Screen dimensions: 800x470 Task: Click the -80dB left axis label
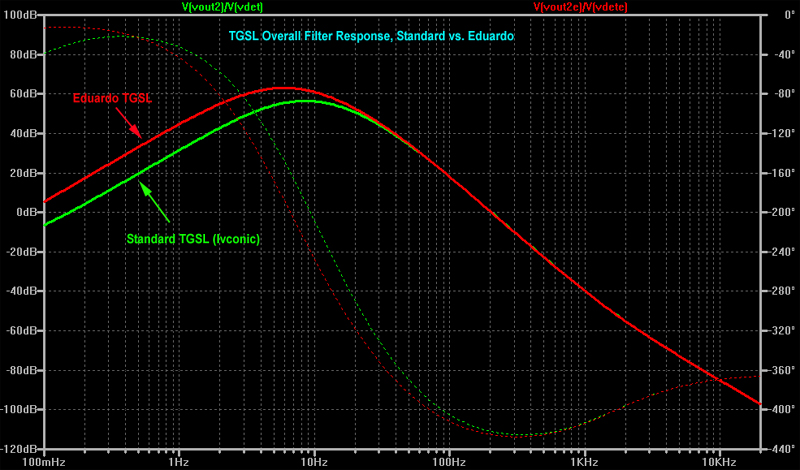tap(21, 370)
